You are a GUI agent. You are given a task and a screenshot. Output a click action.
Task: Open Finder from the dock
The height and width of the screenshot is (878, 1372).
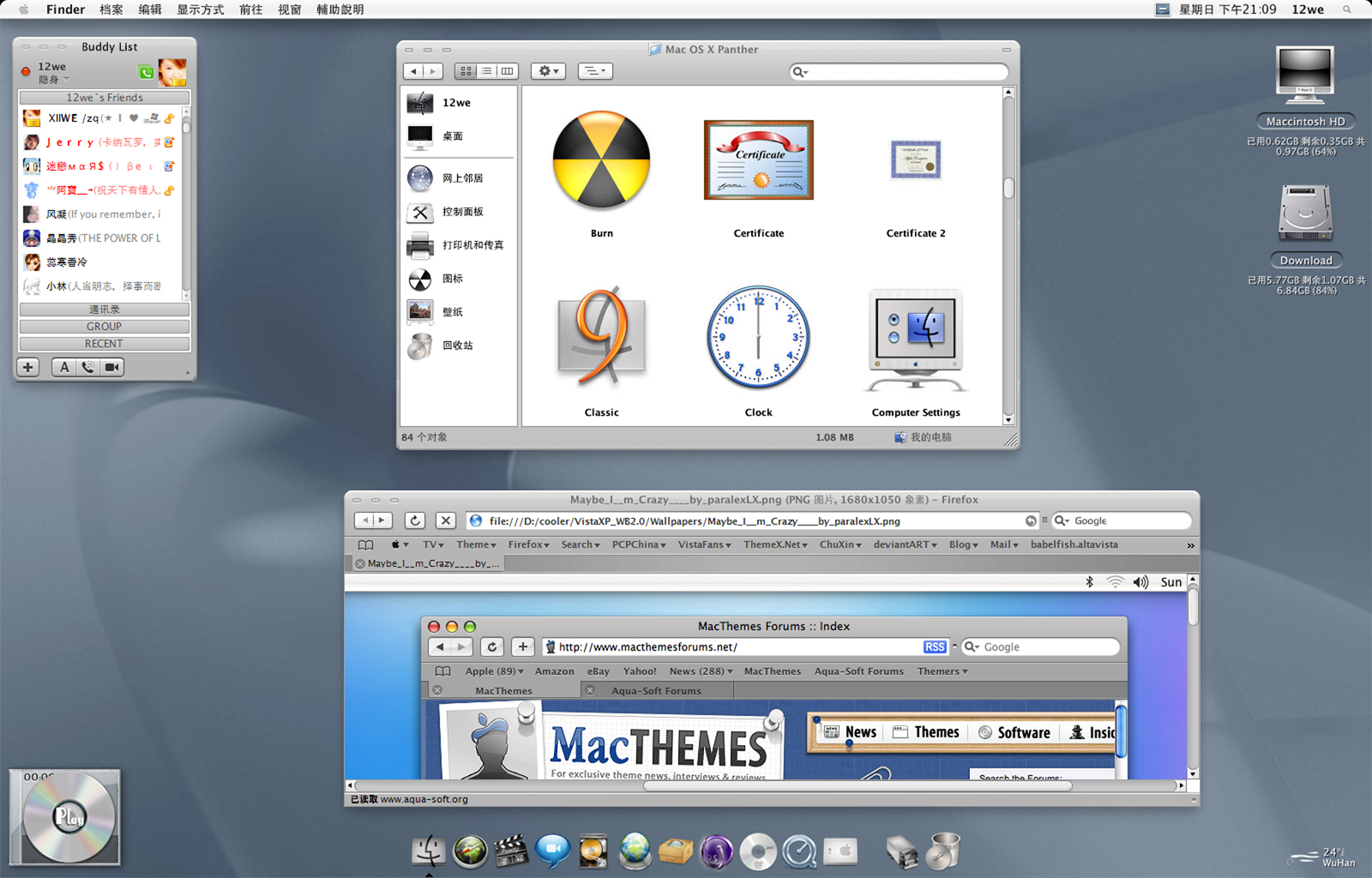point(428,851)
